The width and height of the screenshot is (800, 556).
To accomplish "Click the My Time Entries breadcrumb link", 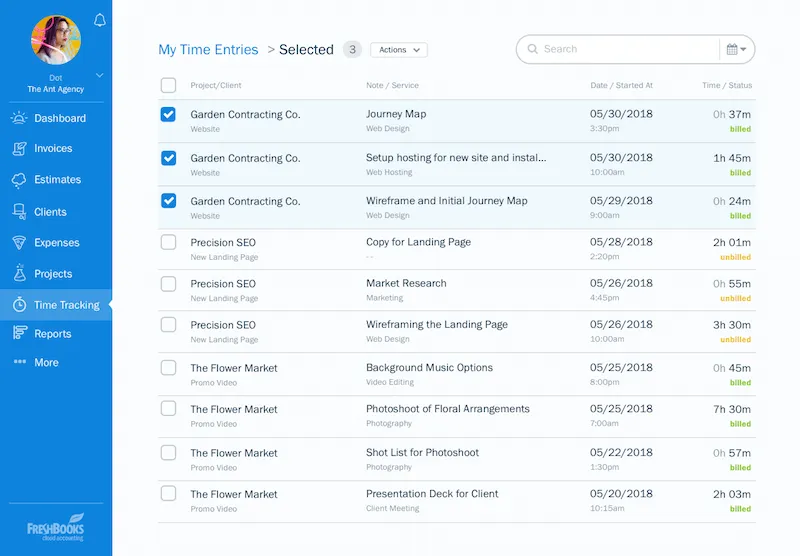I will click(x=208, y=50).
